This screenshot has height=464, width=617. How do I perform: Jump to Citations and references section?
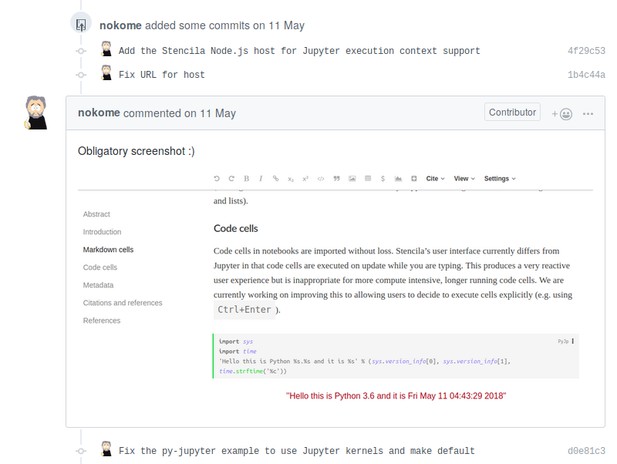pyautogui.click(x=122, y=303)
